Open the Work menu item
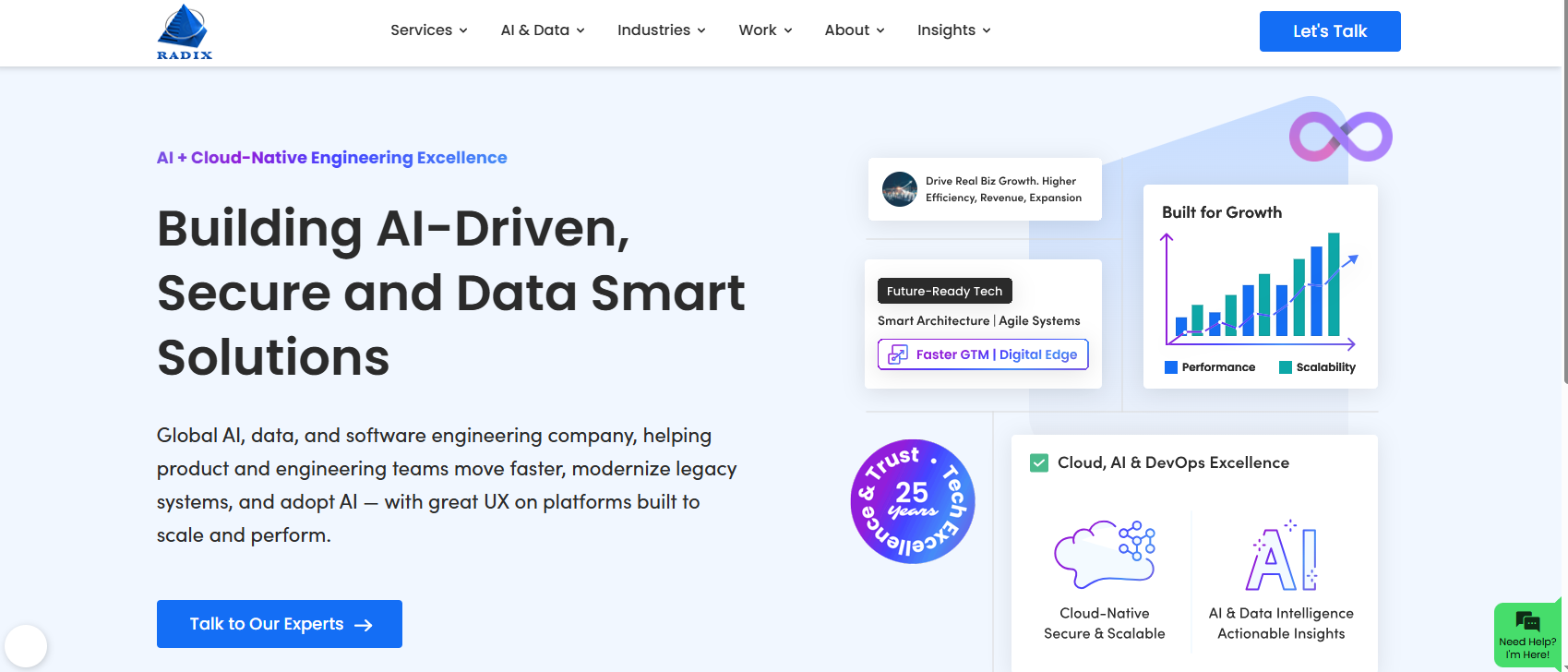Viewport: 1568px width, 672px height. [x=765, y=30]
